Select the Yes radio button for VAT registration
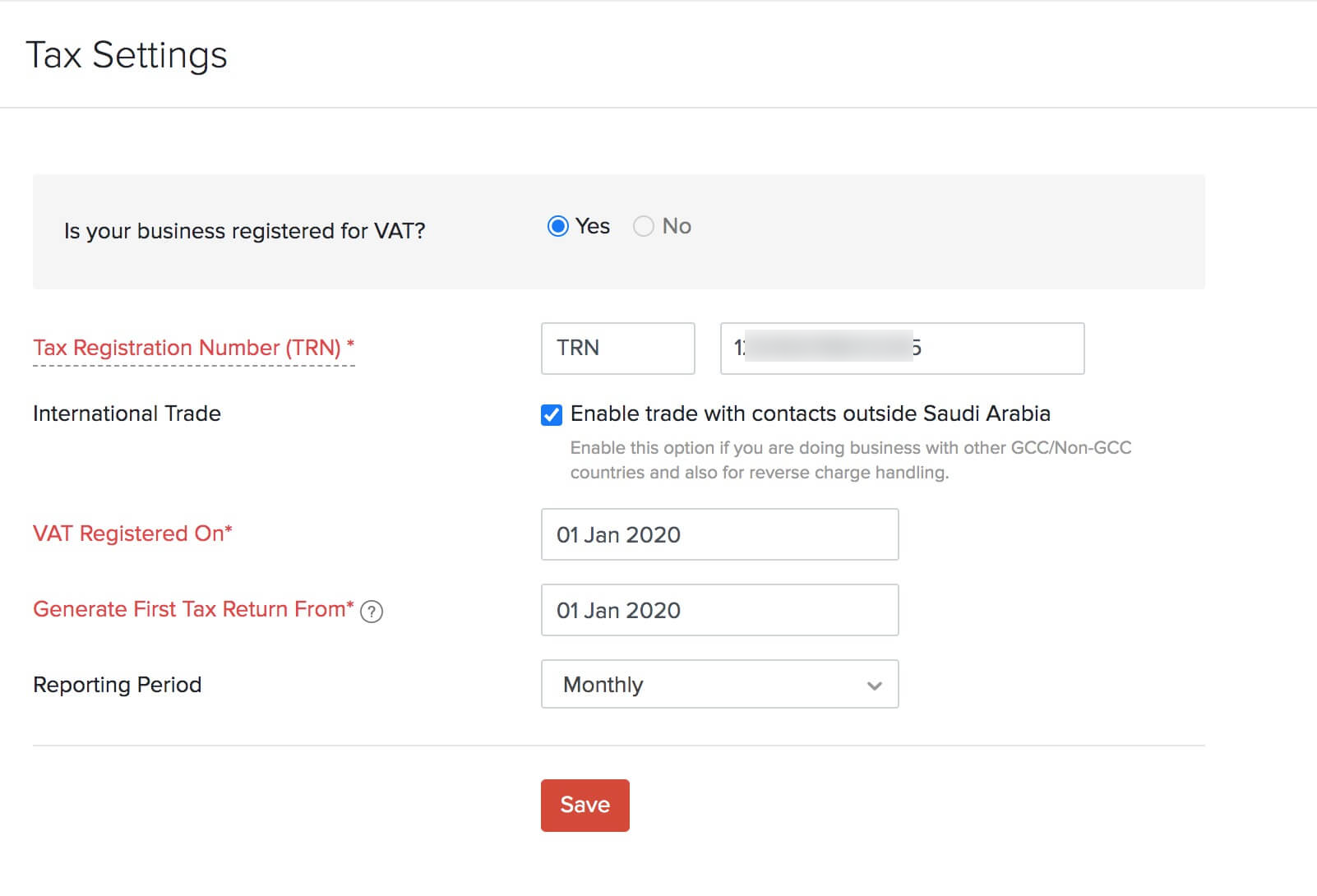This screenshot has width=1317, height=896. point(559,226)
